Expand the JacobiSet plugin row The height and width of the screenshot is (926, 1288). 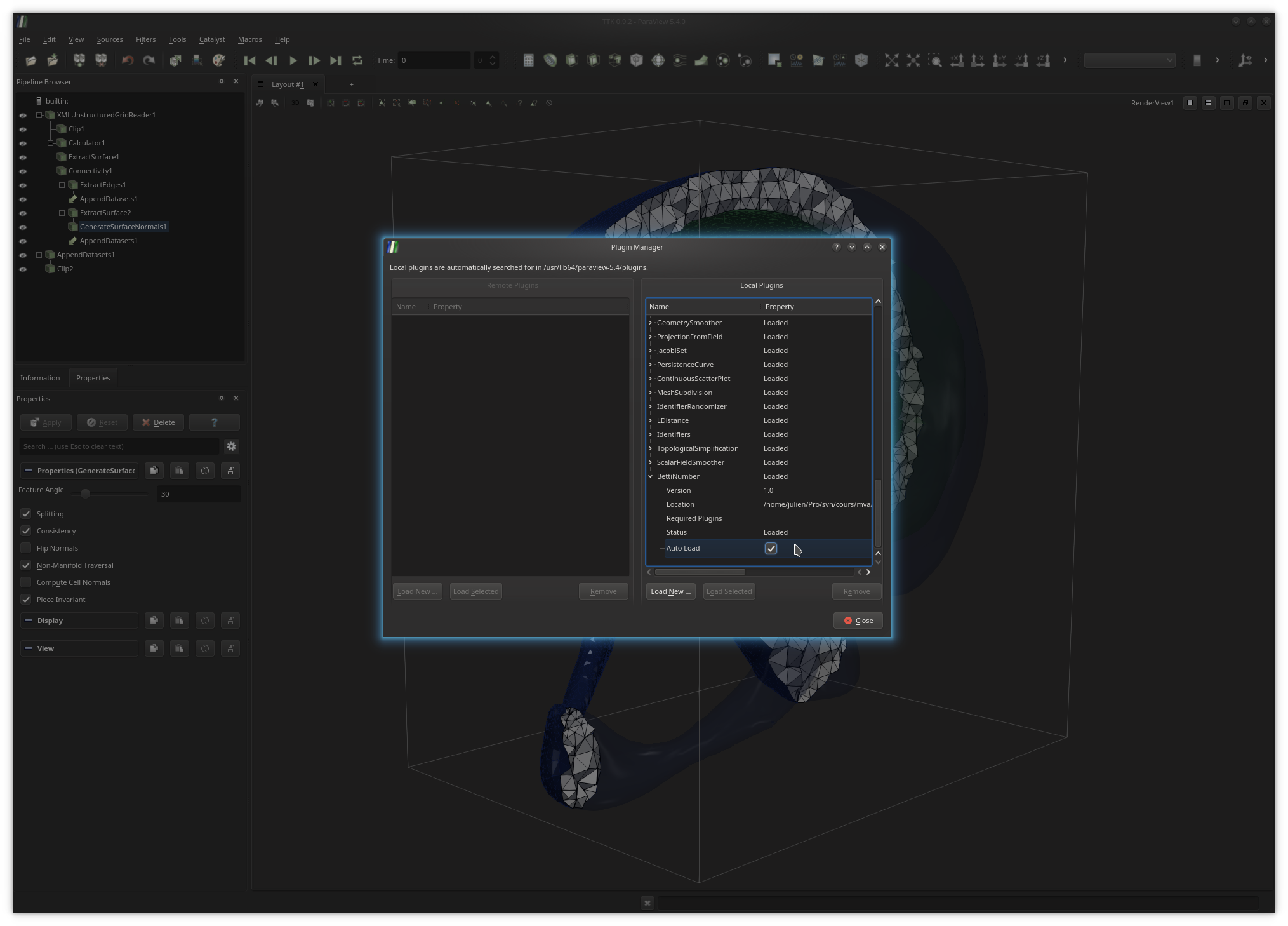tap(650, 351)
